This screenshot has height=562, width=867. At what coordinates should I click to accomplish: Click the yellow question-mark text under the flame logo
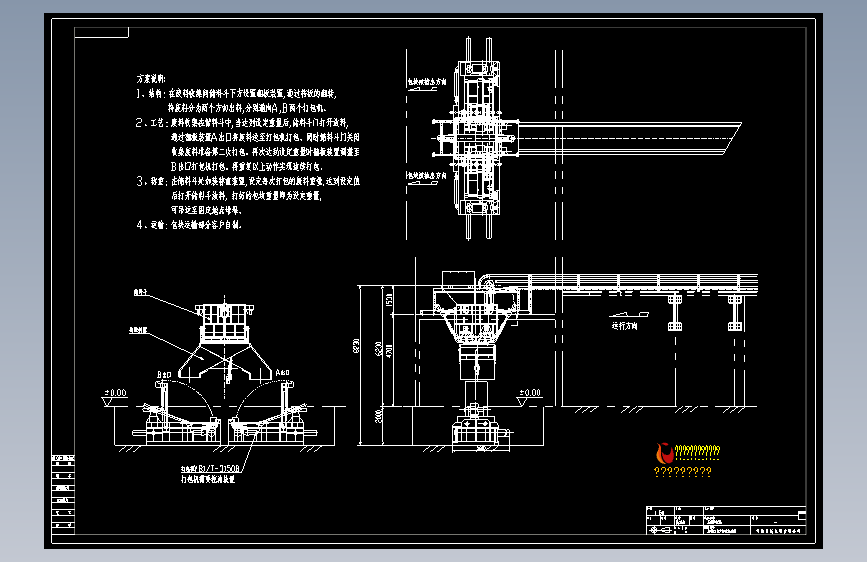(682, 472)
